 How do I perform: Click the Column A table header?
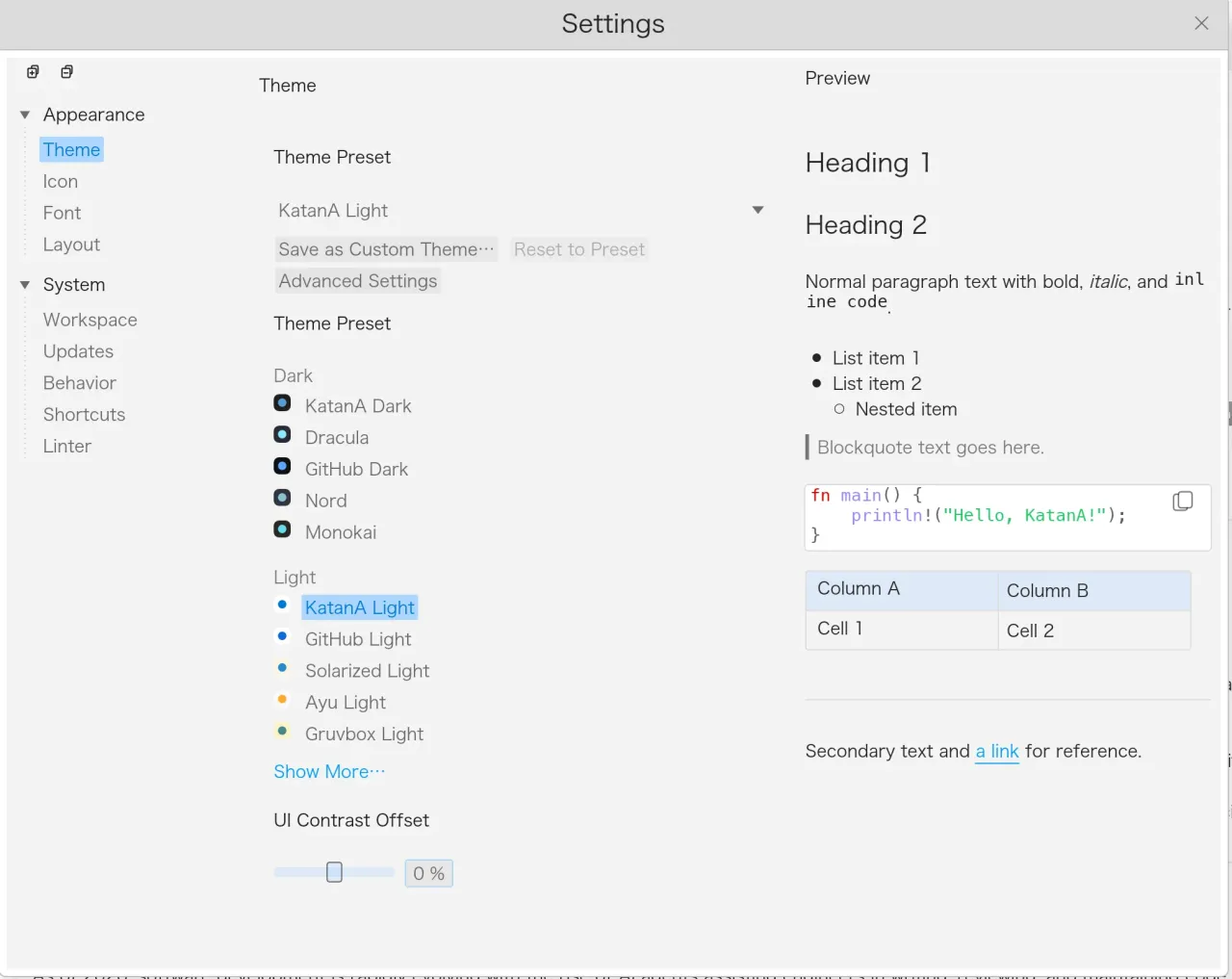[901, 590]
